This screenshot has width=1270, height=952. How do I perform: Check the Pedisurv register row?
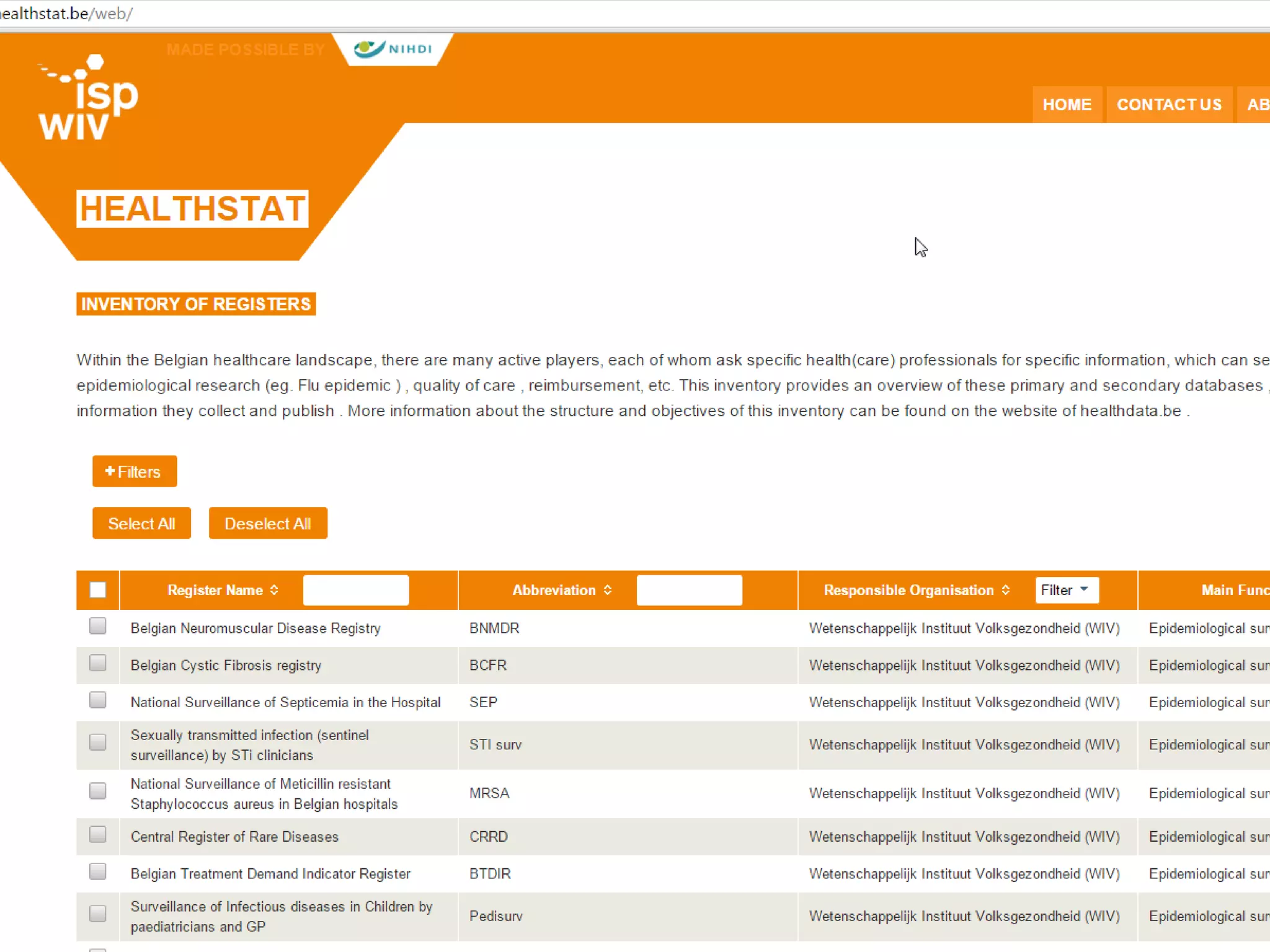tap(98, 914)
